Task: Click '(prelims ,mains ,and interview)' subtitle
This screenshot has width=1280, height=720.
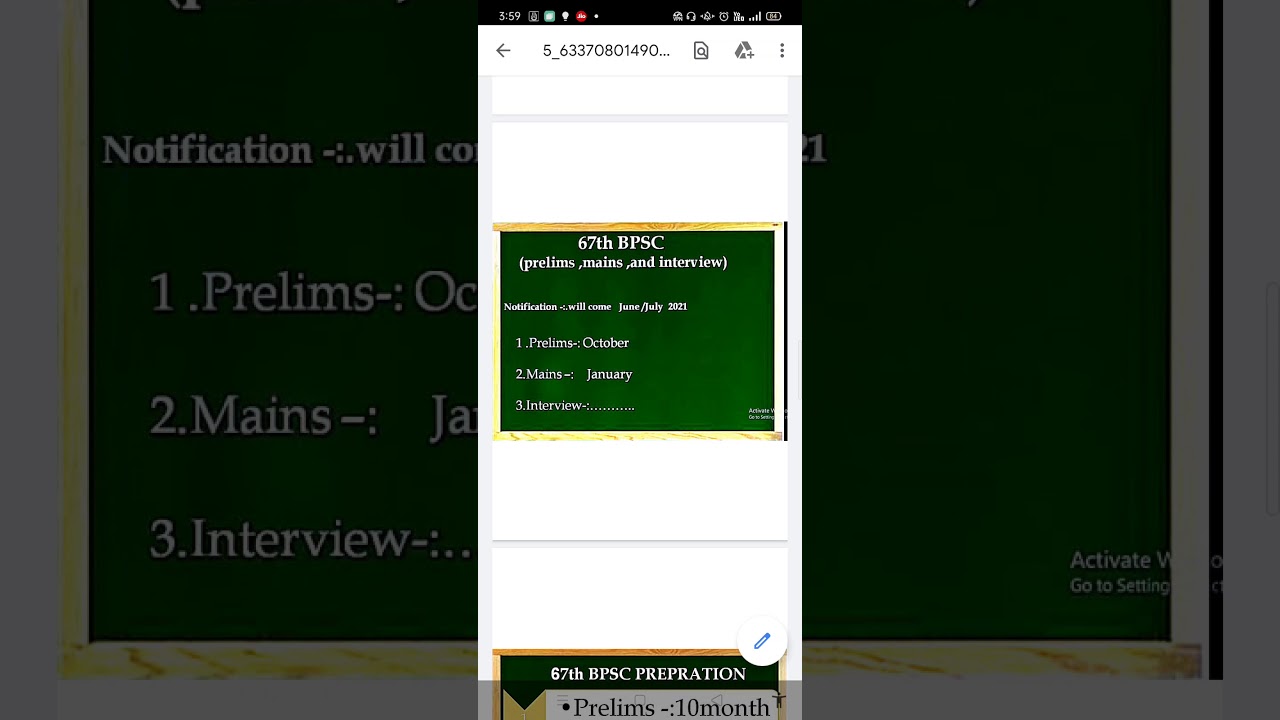Action: click(x=623, y=262)
